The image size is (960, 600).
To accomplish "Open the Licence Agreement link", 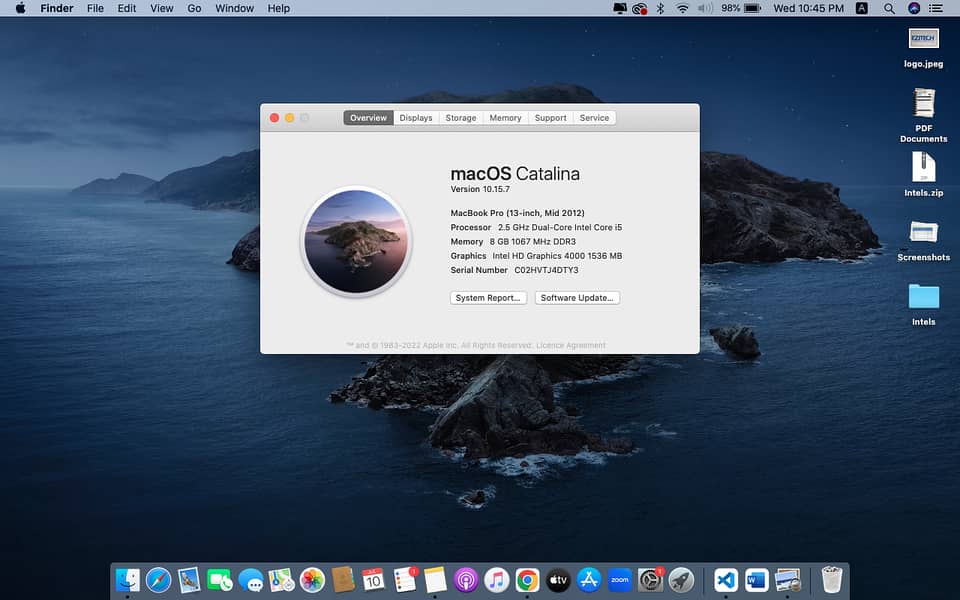I will 571,346.
